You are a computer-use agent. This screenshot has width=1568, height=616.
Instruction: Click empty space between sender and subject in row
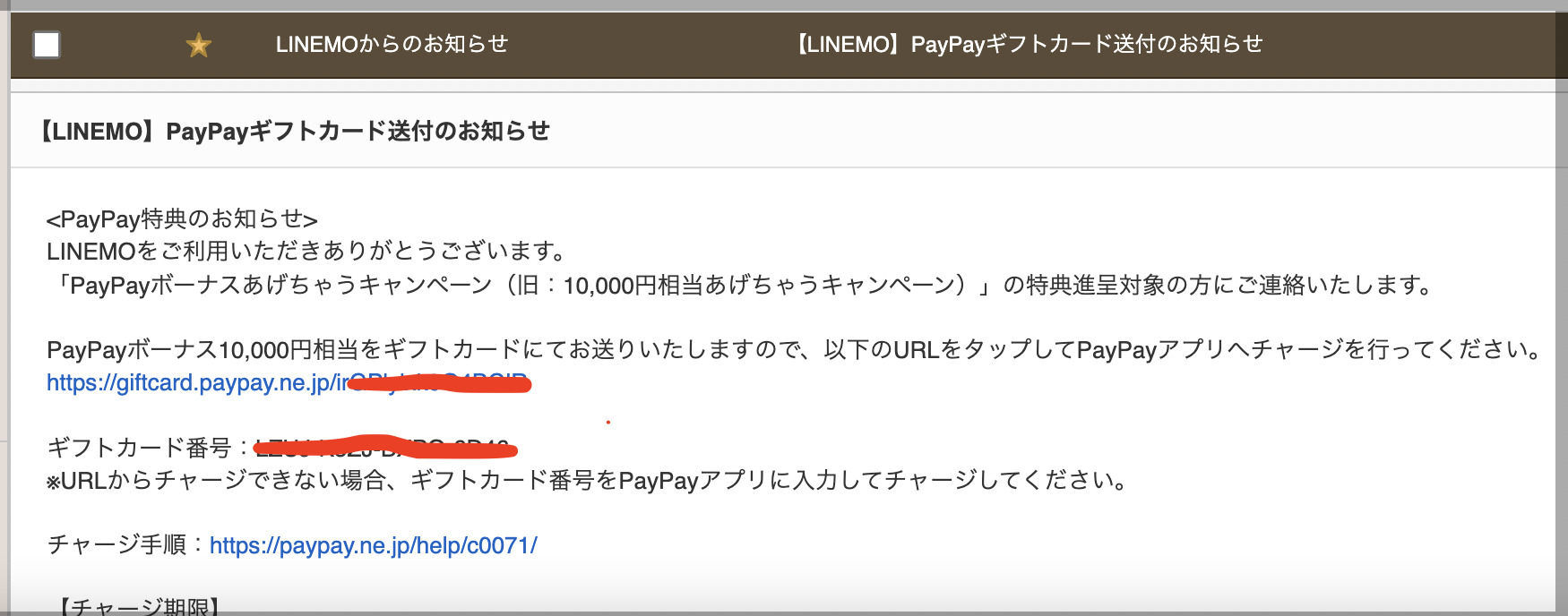point(651,45)
